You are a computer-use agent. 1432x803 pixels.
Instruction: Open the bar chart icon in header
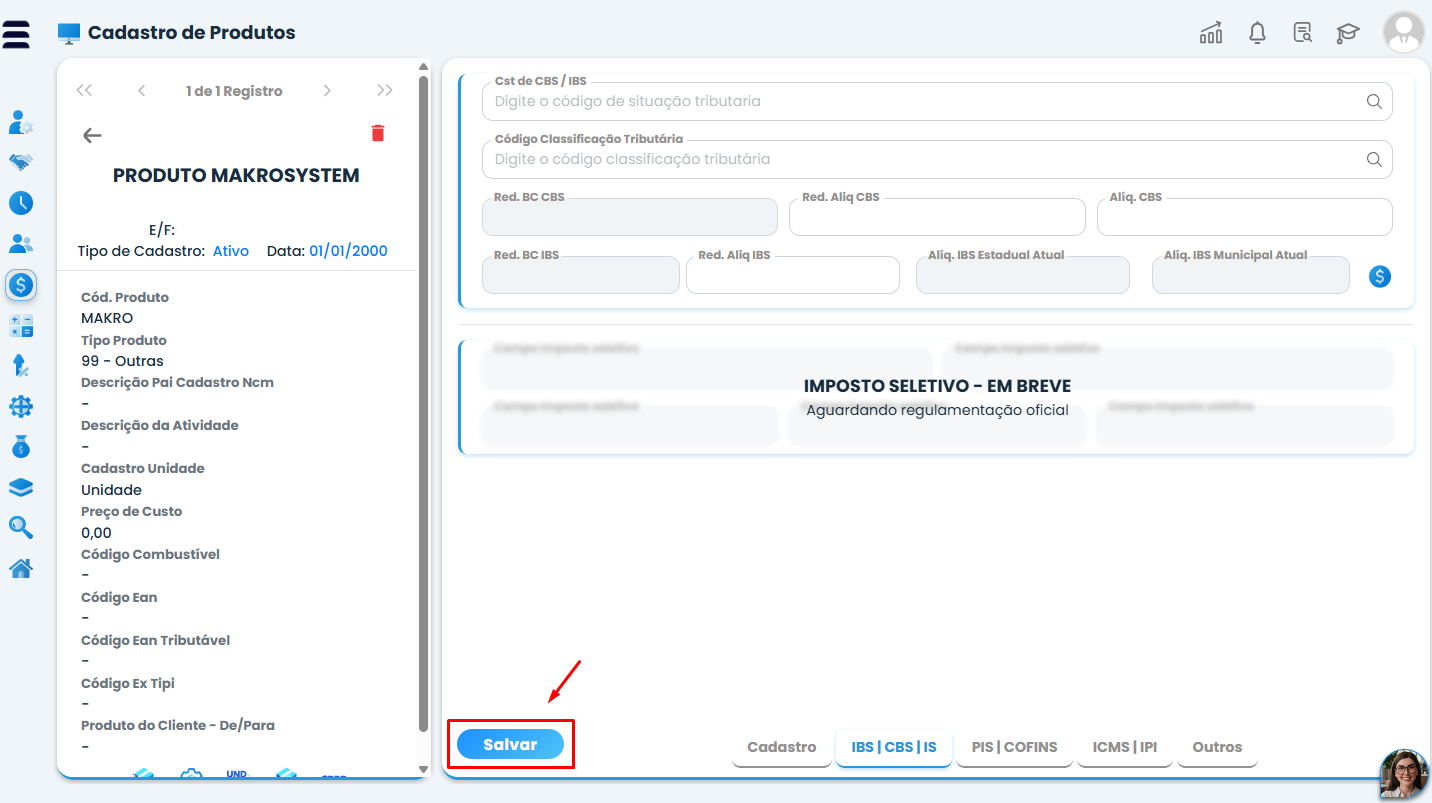click(1211, 33)
